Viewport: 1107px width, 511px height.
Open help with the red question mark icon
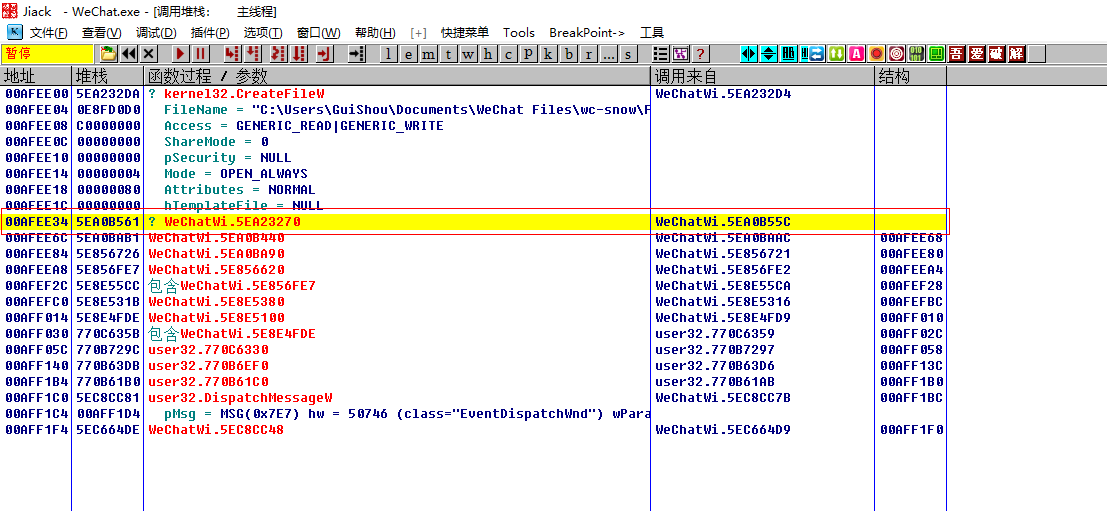(700, 54)
